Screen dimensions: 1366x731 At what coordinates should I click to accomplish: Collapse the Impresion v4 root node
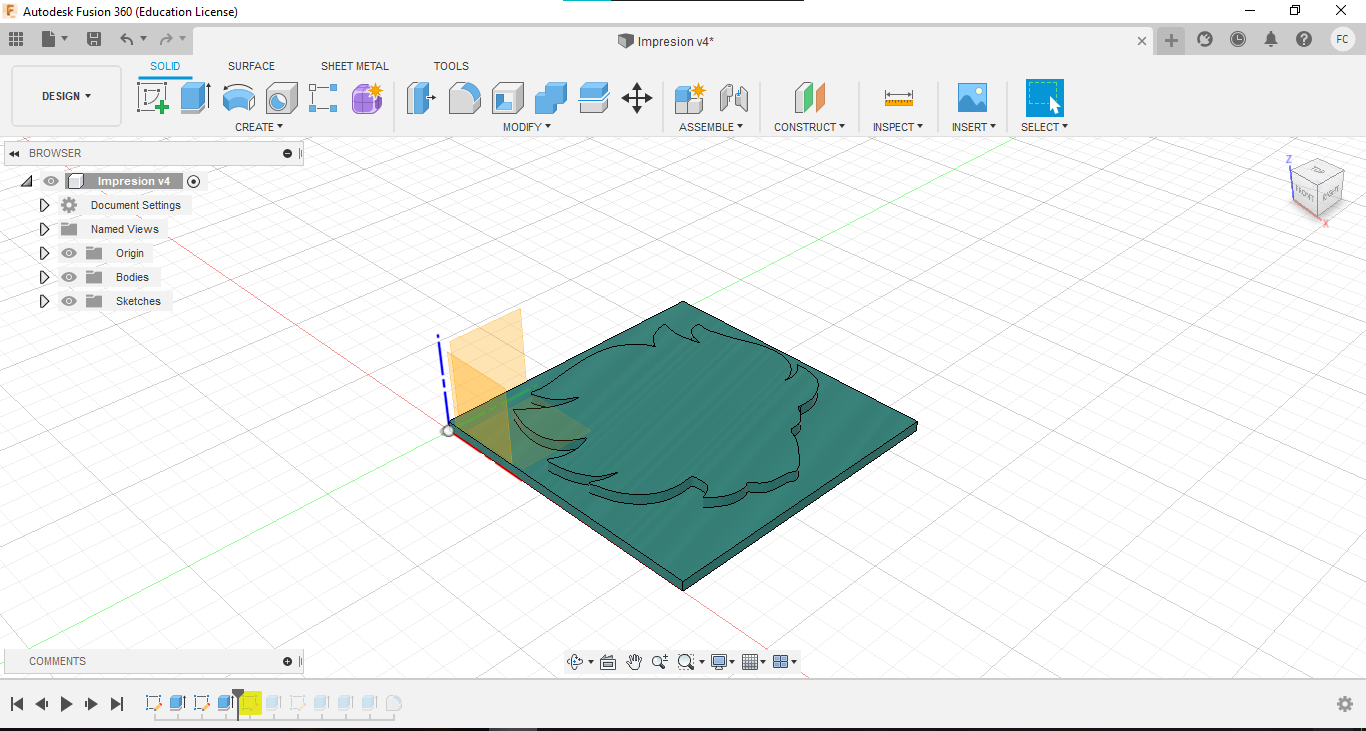[x=27, y=181]
